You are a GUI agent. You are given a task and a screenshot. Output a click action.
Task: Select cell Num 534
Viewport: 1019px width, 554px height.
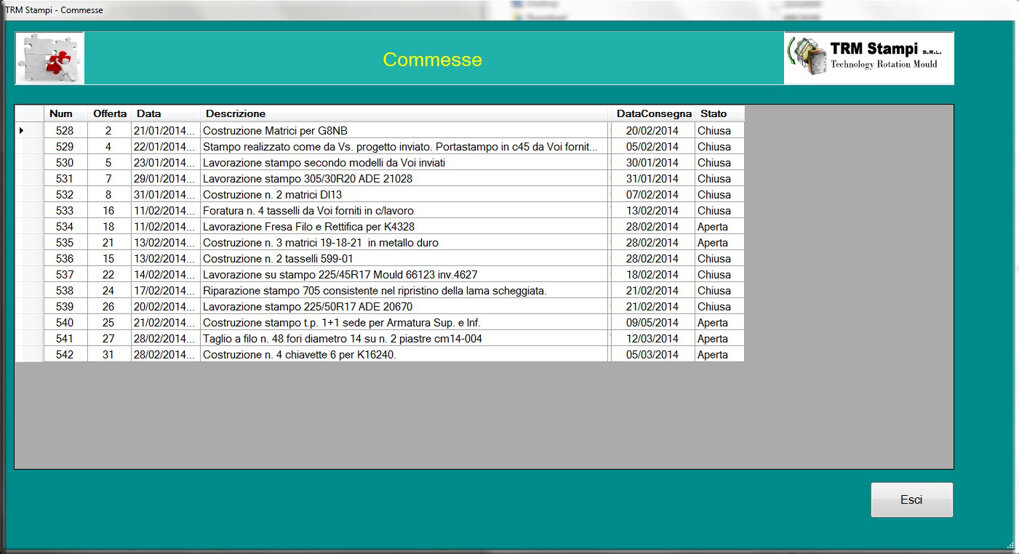click(x=65, y=226)
